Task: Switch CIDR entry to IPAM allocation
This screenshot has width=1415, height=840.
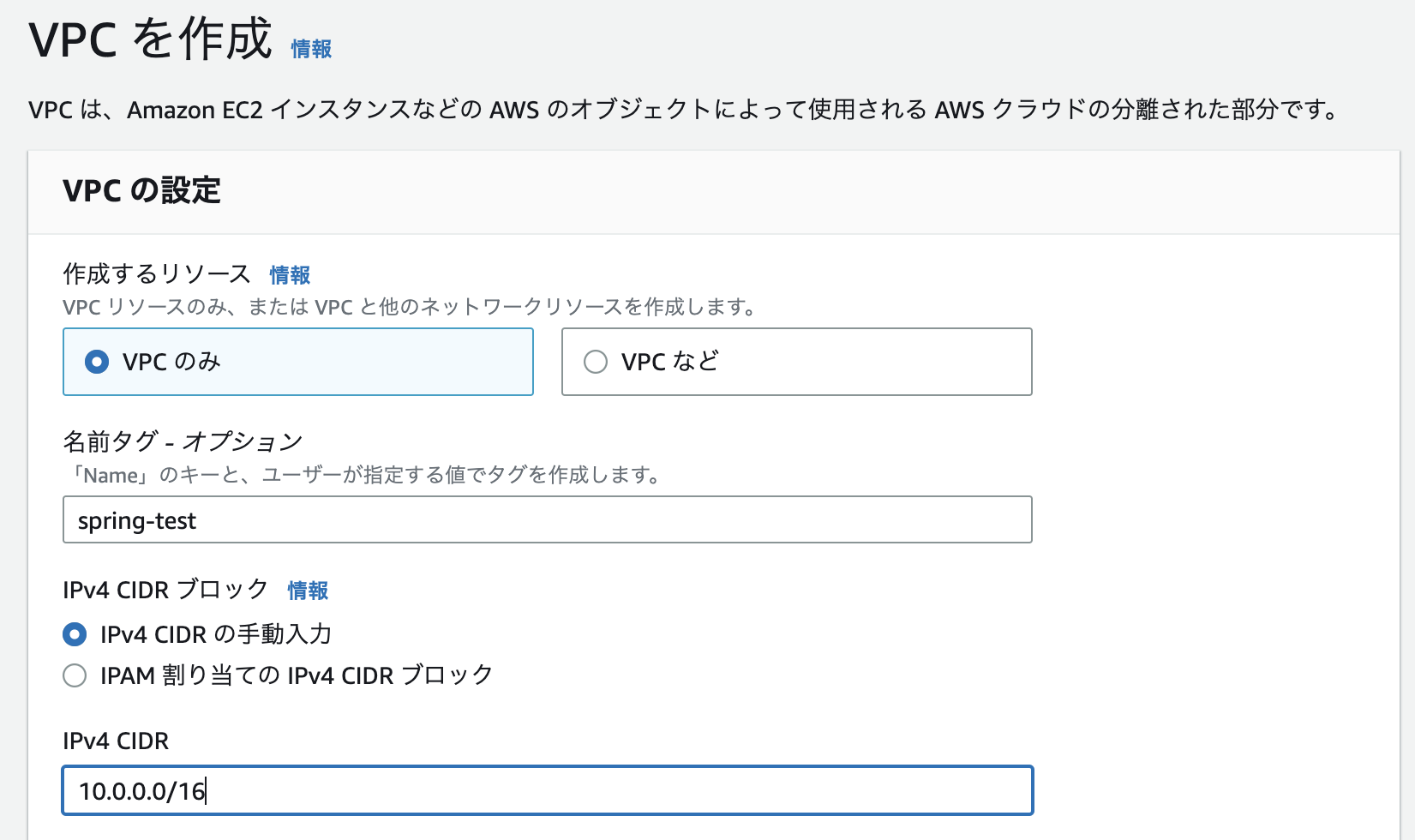Action: coord(75,675)
